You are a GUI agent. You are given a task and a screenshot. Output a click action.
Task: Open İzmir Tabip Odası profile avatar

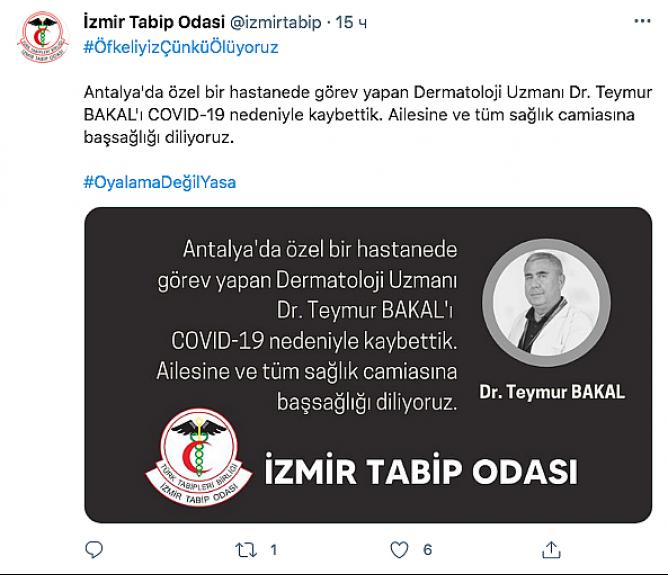43,37
